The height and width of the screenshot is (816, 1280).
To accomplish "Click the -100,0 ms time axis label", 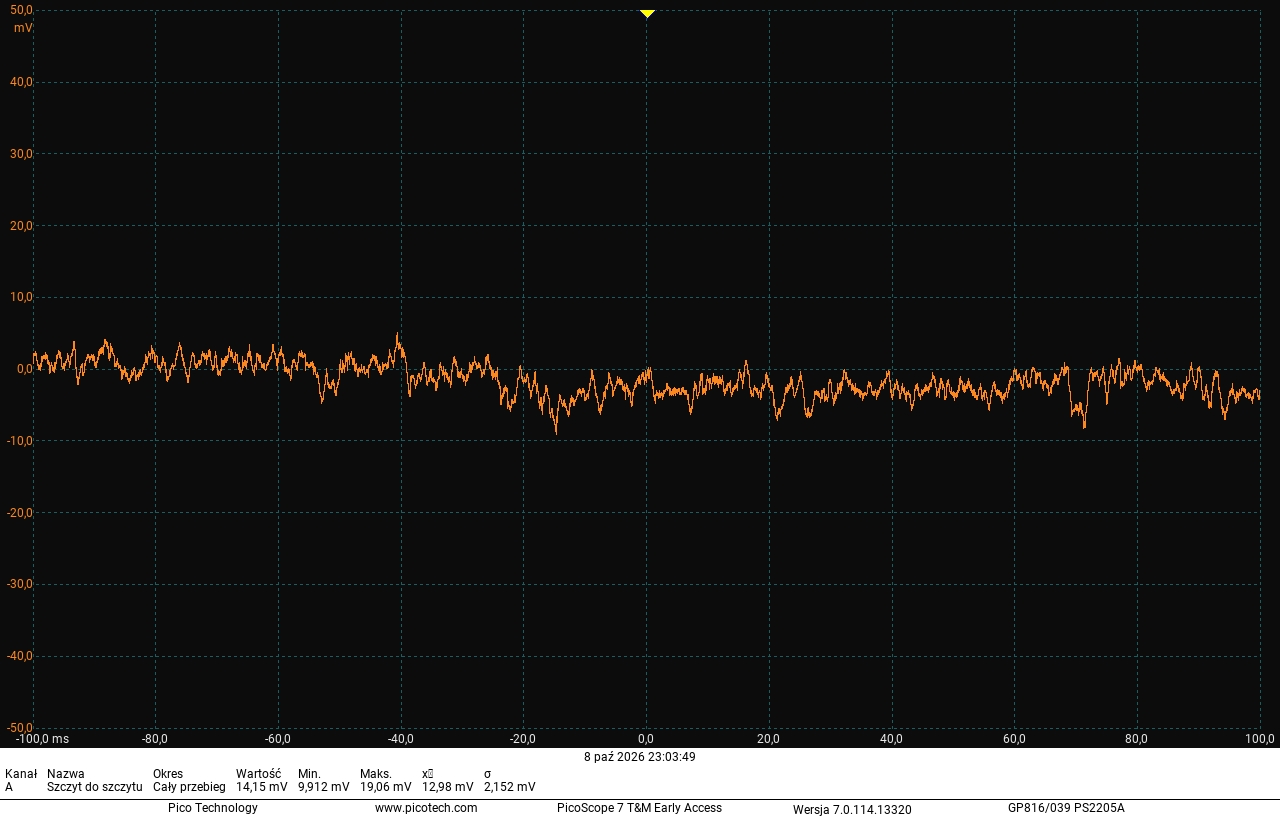I will pyautogui.click(x=43, y=740).
